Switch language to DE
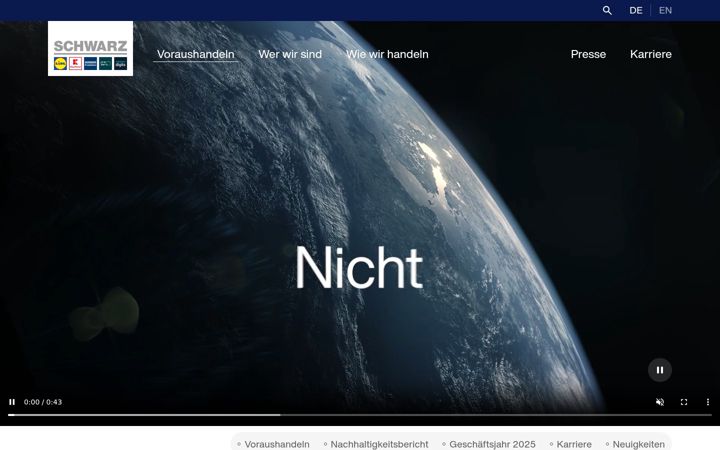The height and width of the screenshot is (450, 720). pos(636,10)
